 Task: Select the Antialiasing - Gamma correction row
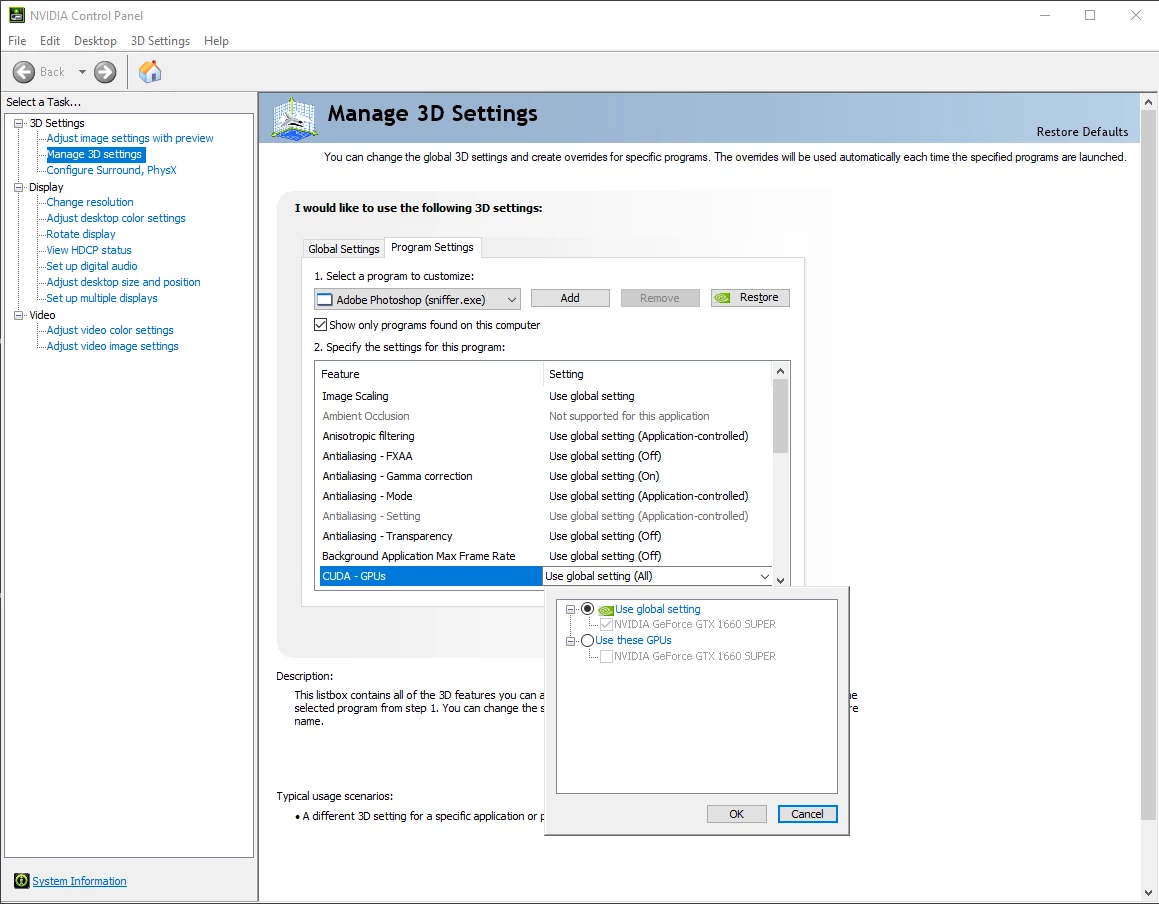pyautogui.click(x=545, y=476)
